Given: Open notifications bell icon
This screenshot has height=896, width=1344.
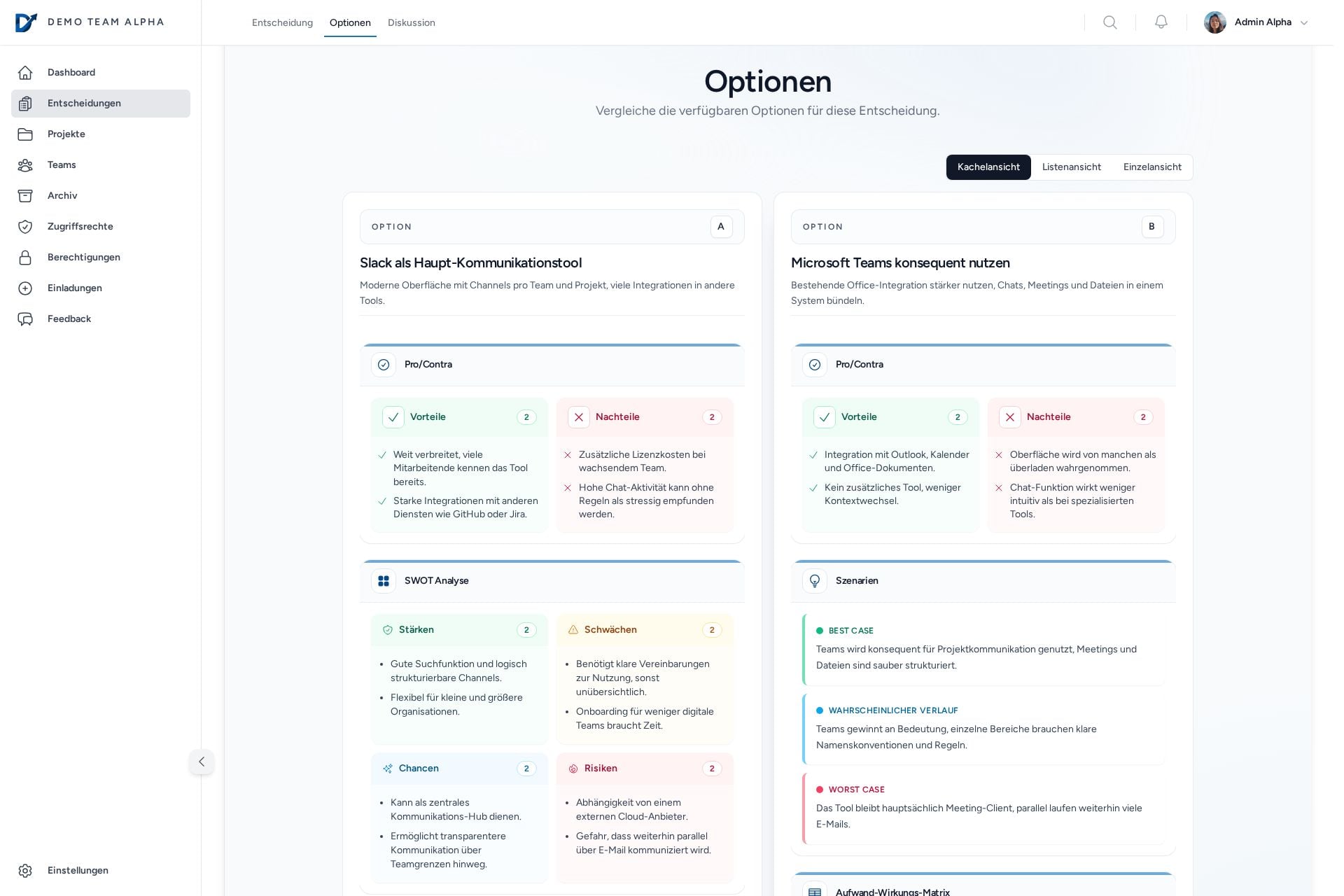Looking at the screenshot, I should click(1161, 22).
